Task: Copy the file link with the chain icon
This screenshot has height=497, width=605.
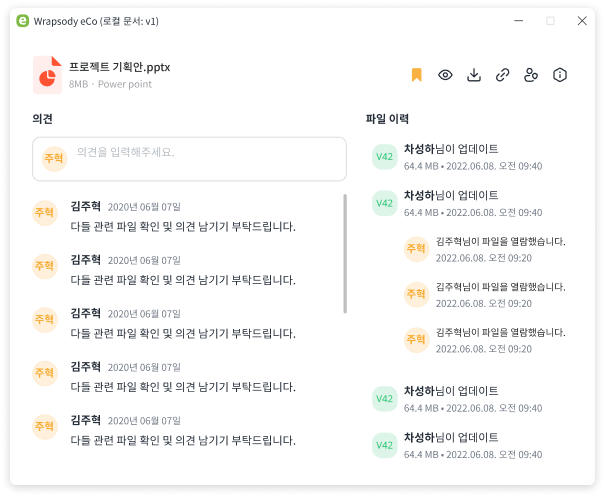Action: (x=502, y=75)
